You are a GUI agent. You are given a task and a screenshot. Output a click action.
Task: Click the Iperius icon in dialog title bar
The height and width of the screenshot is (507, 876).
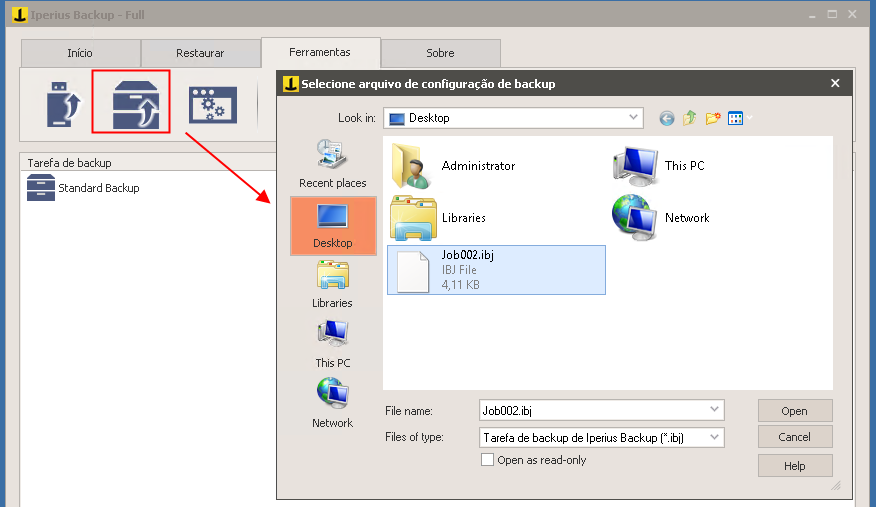(291, 84)
